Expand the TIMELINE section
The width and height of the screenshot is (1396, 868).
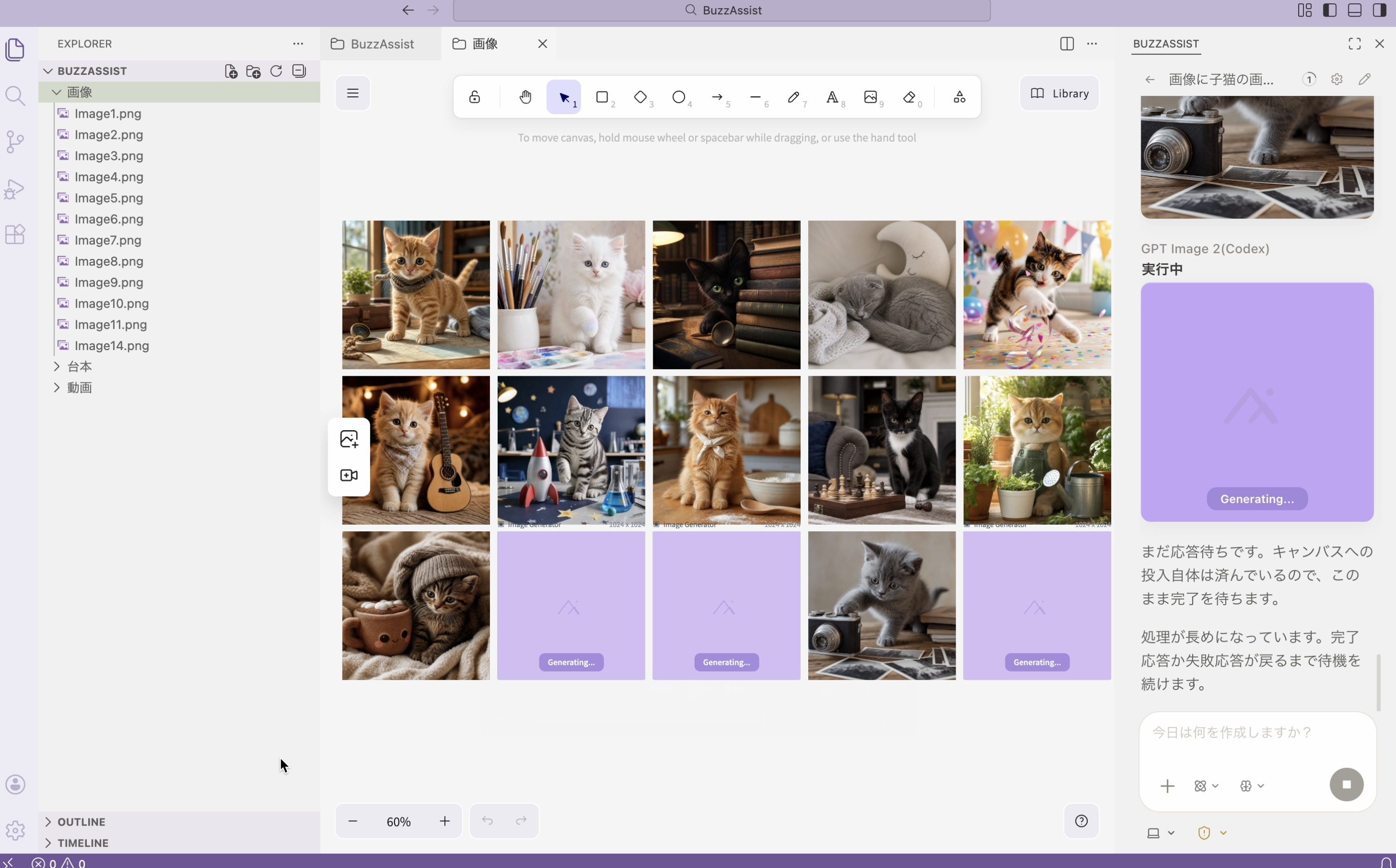click(179, 843)
